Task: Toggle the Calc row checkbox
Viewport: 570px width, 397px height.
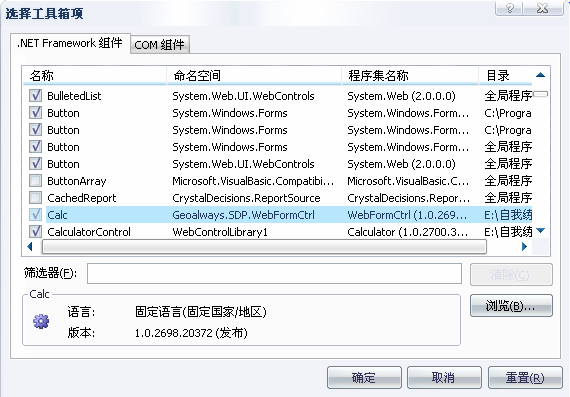Action: coord(35,214)
